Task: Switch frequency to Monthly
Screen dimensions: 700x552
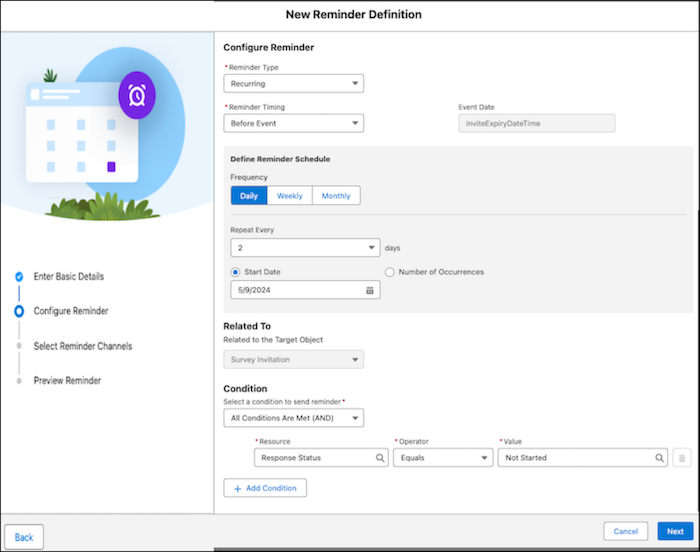Action: point(336,196)
